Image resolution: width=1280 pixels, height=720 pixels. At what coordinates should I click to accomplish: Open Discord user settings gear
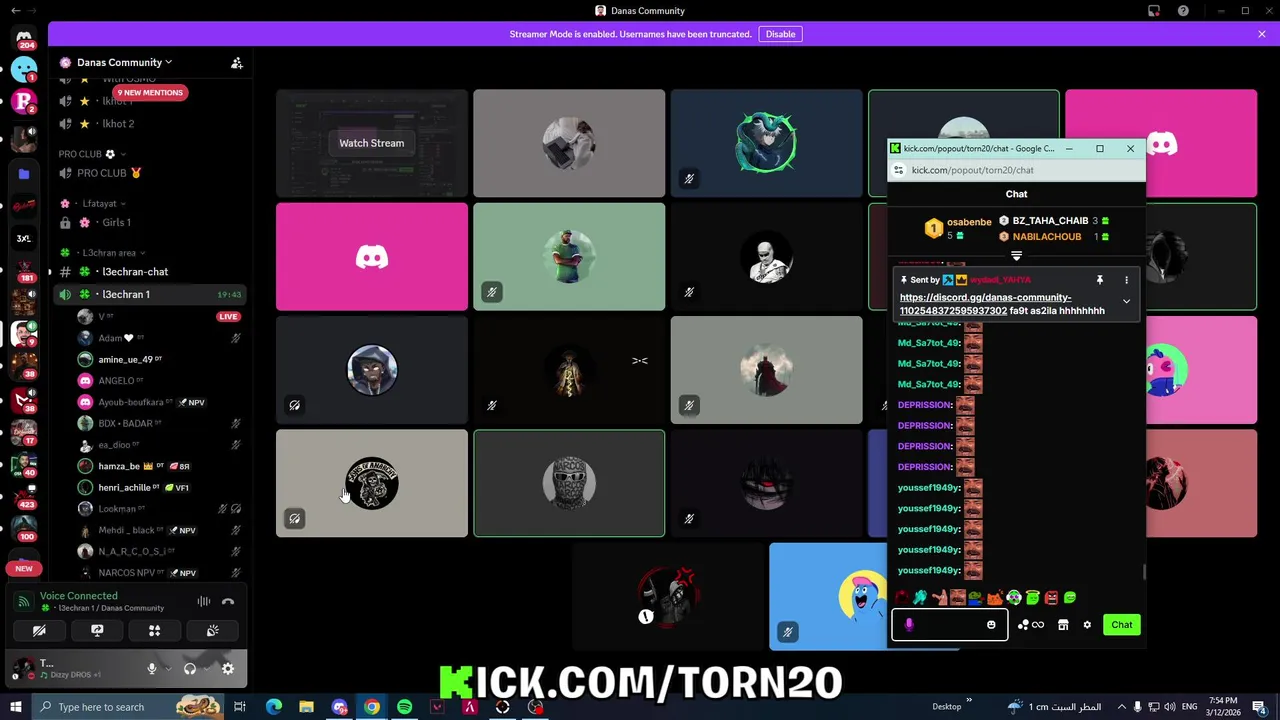tap(228, 669)
